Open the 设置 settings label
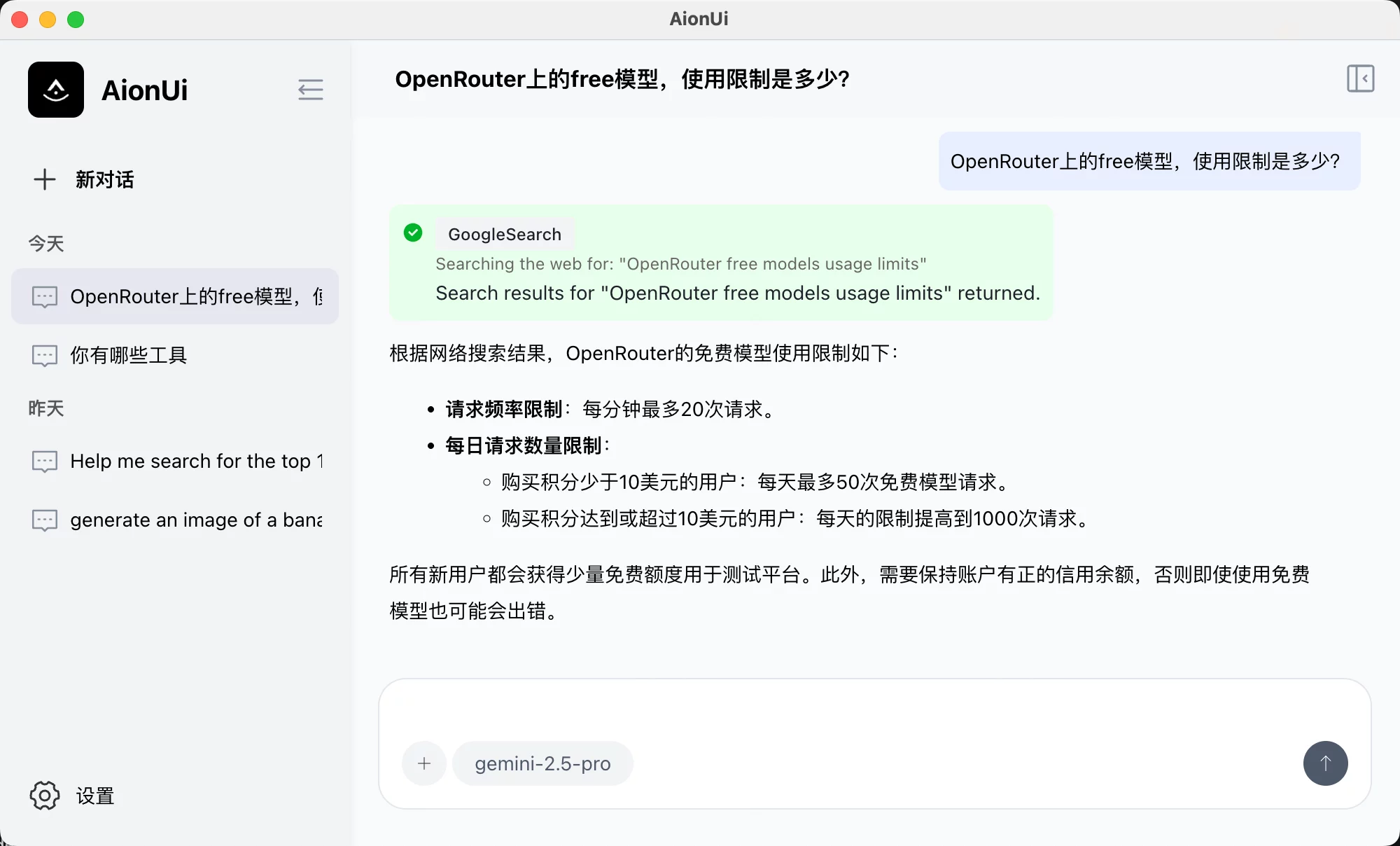 [x=95, y=796]
